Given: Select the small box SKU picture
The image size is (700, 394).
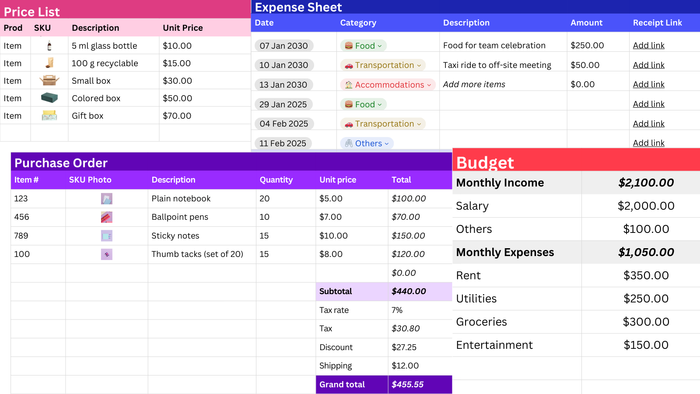Looking at the screenshot, I should [49, 80].
